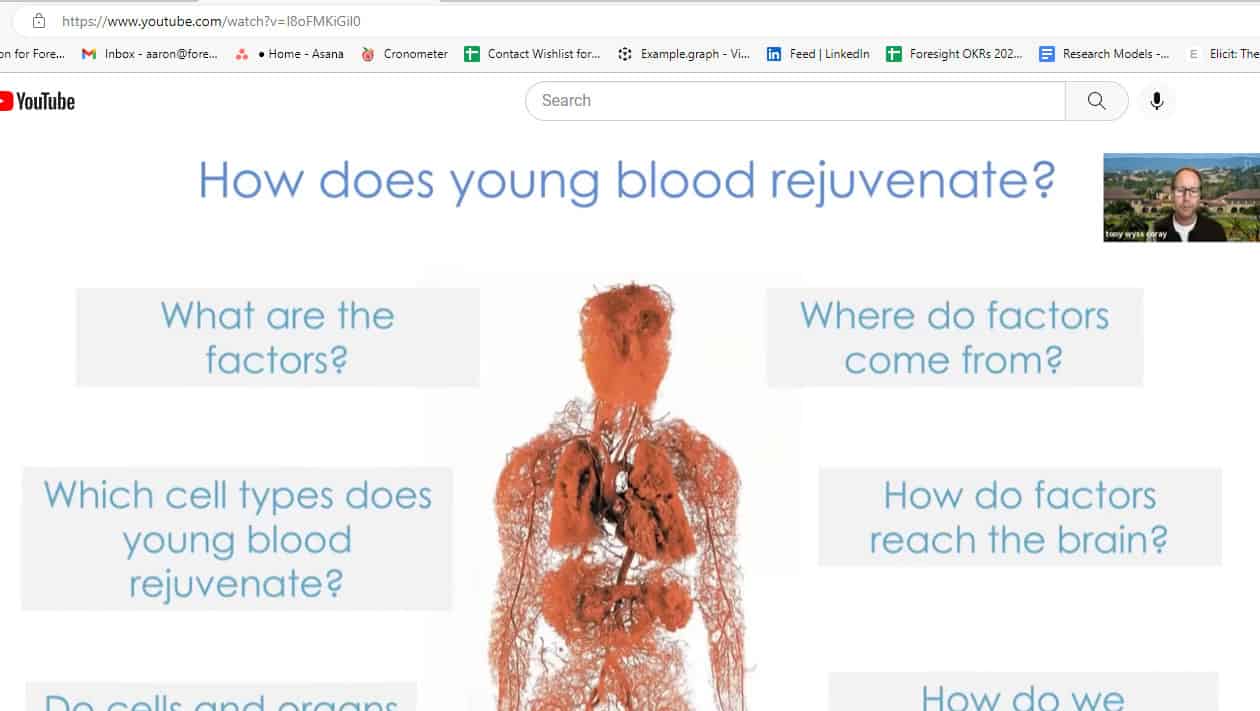Click the "Where do factors come from?" box
1260x711 pixels.
pyautogui.click(x=954, y=337)
